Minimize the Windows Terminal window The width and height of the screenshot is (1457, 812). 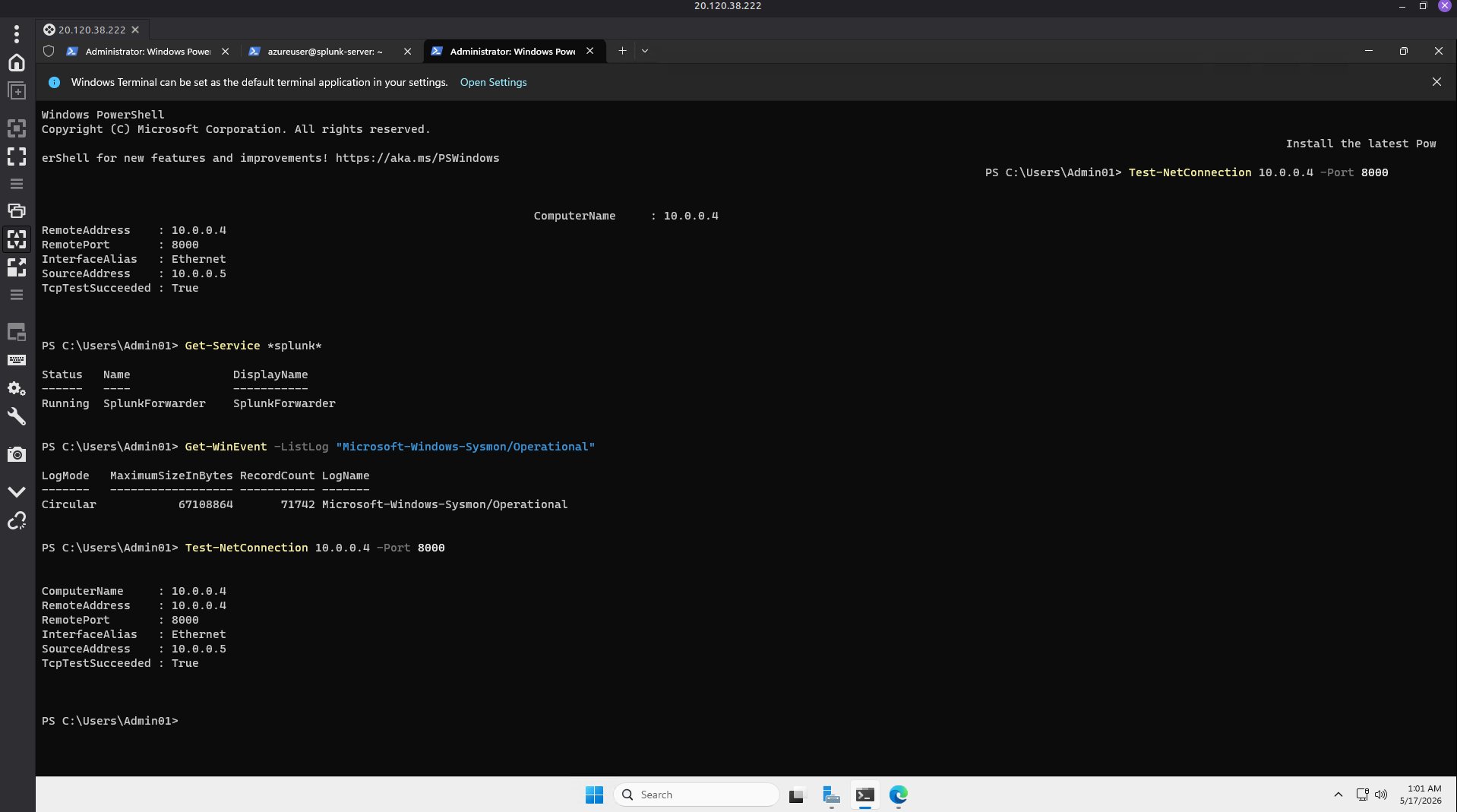point(1368,51)
